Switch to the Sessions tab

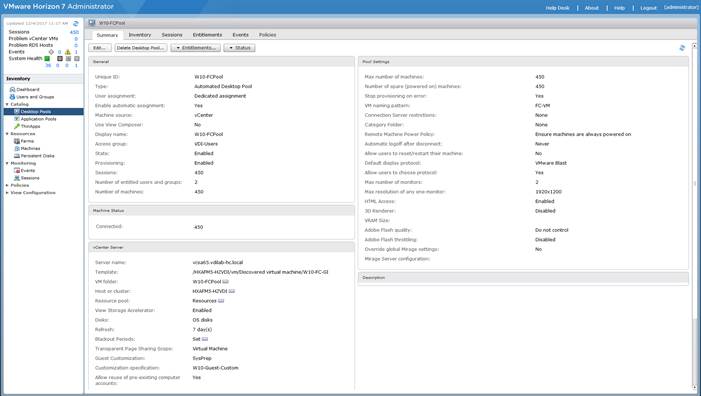[x=172, y=35]
